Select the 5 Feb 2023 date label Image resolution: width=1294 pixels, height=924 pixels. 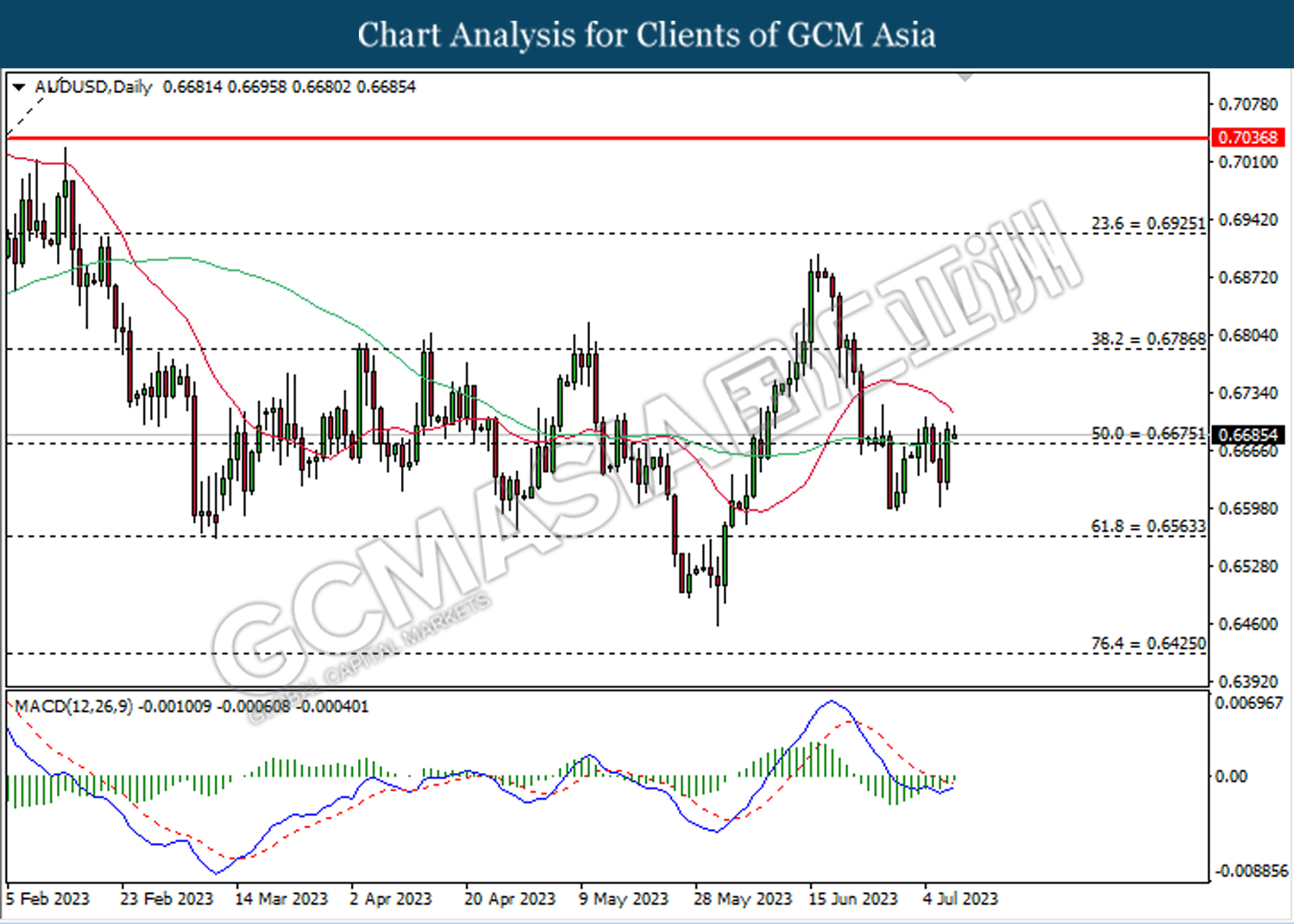point(47,899)
